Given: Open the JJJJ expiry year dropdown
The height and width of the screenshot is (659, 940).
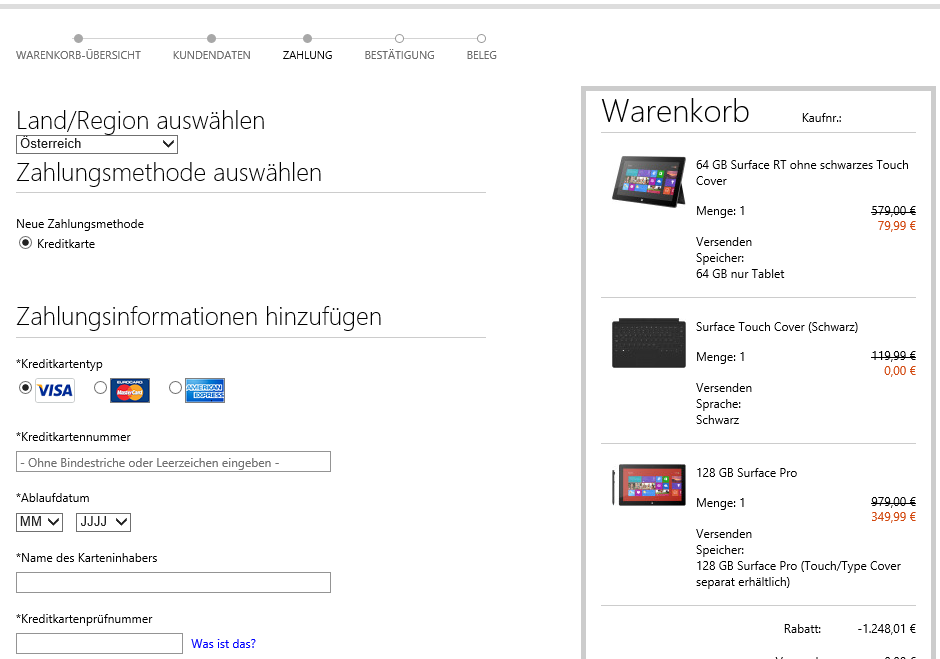Looking at the screenshot, I should pyautogui.click(x=103, y=522).
